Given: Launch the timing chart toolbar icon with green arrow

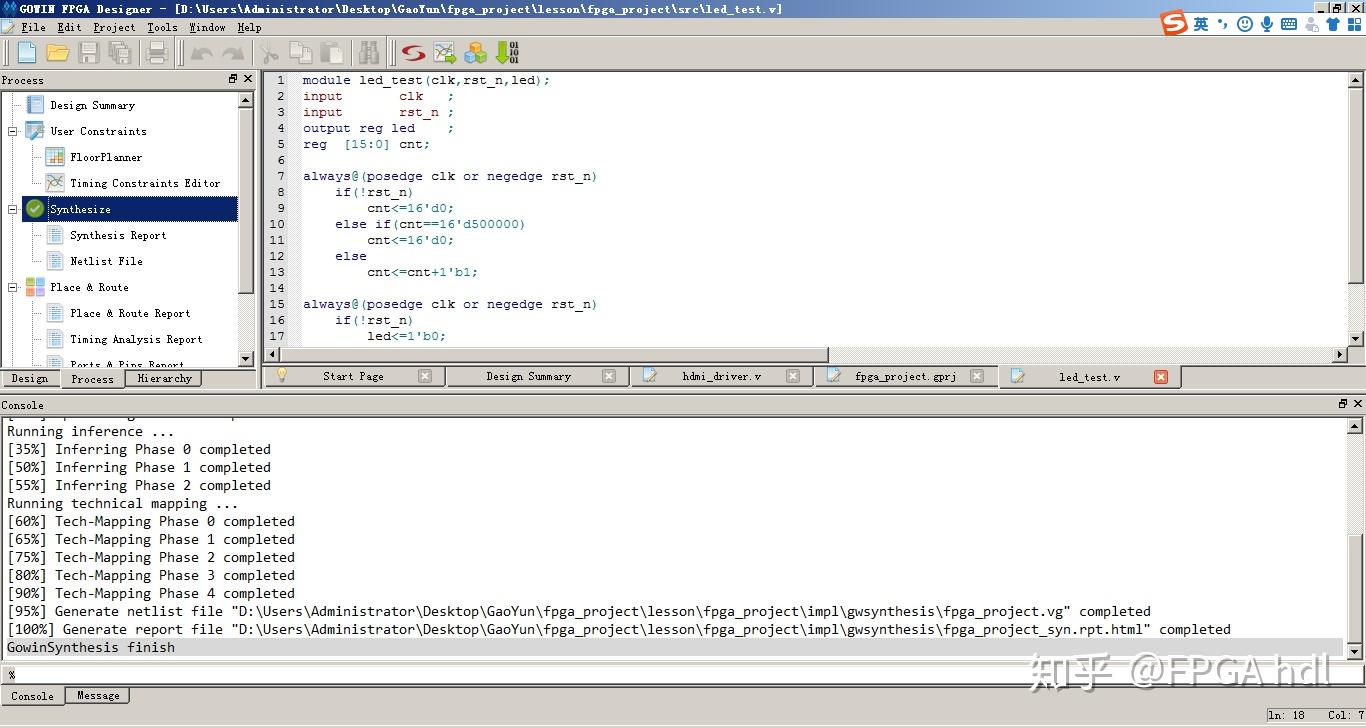Looking at the screenshot, I should [444, 52].
